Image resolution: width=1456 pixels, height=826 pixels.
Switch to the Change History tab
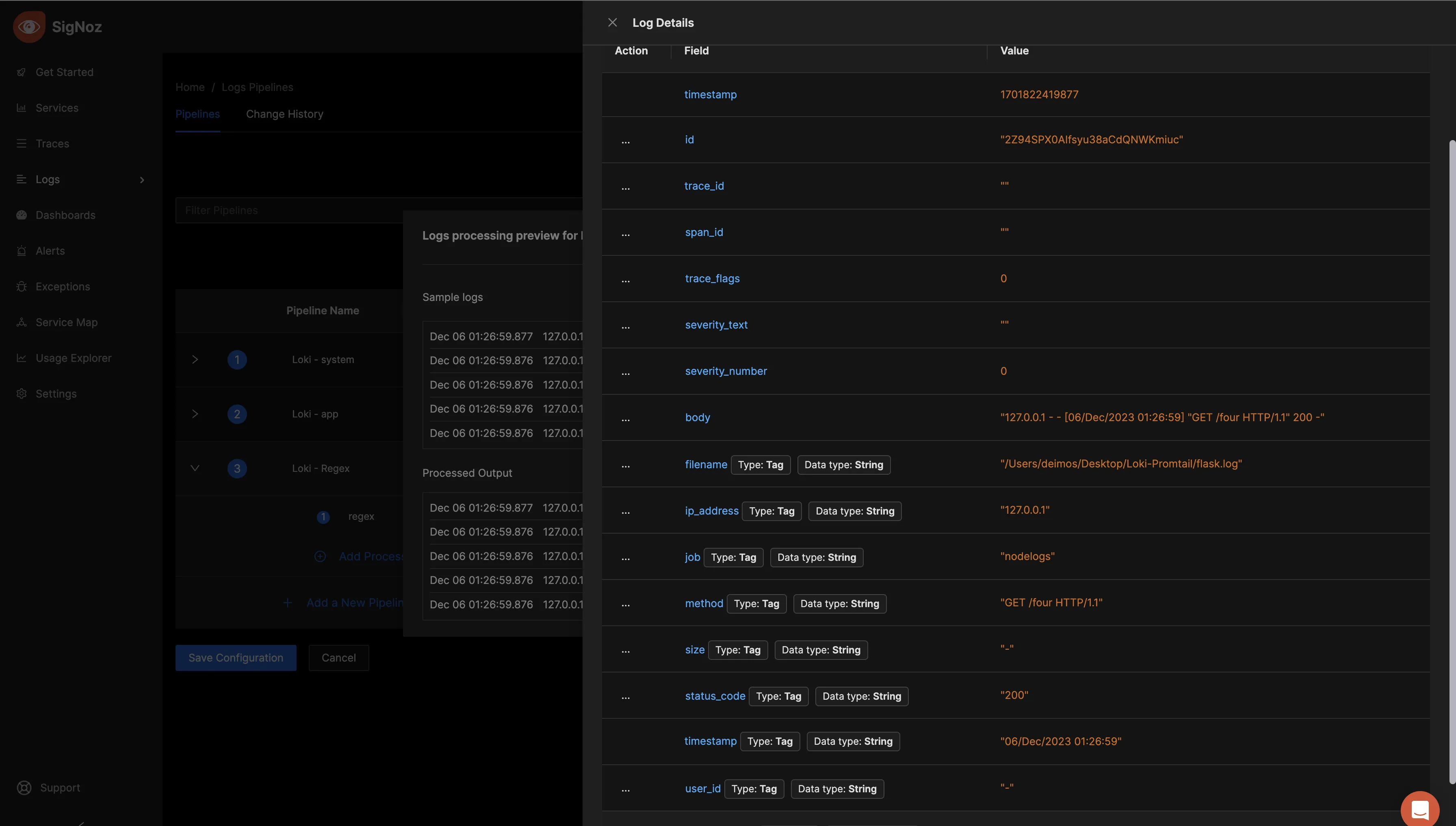(x=284, y=114)
